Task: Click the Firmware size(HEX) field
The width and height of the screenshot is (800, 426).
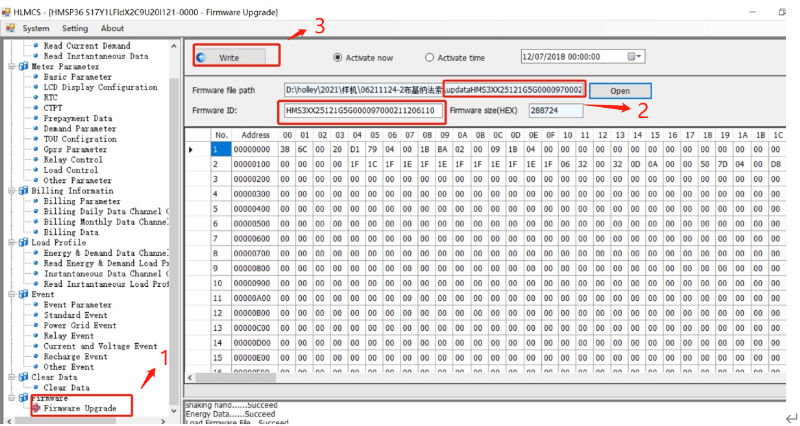Action: point(556,110)
